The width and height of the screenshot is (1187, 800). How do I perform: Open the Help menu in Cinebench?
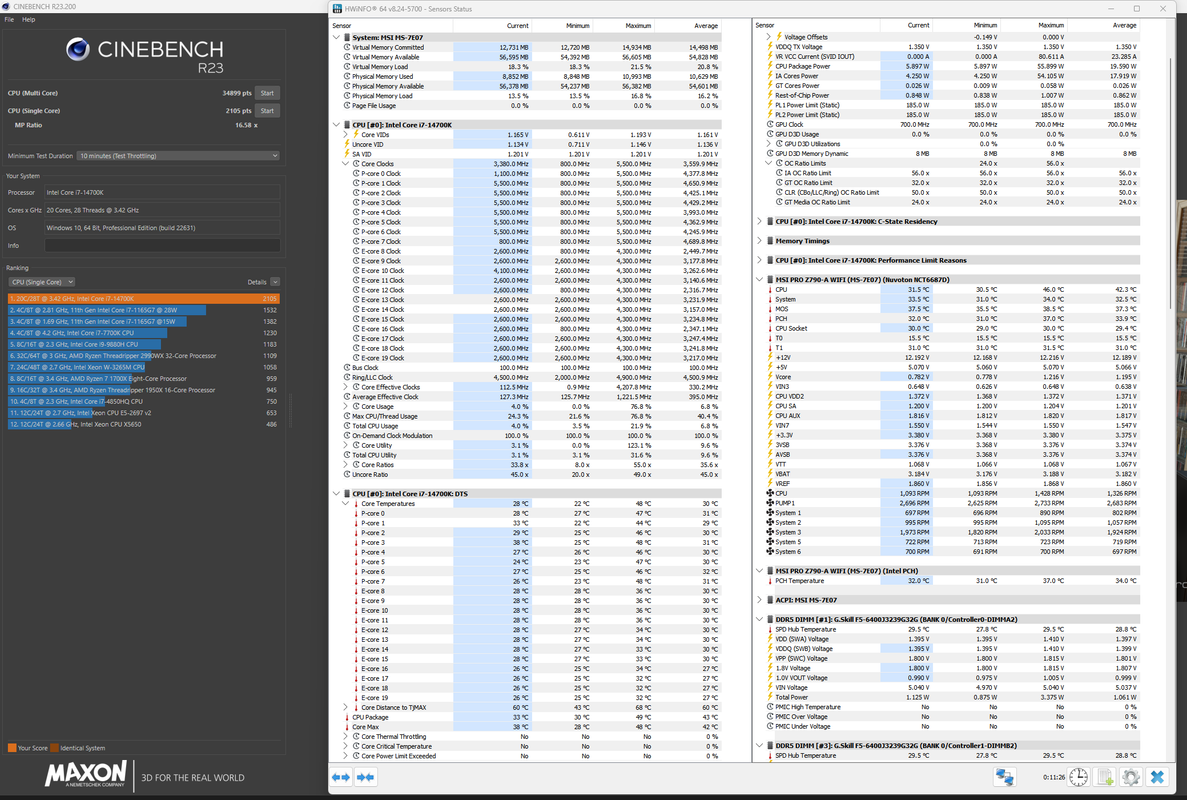(x=29, y=20)
